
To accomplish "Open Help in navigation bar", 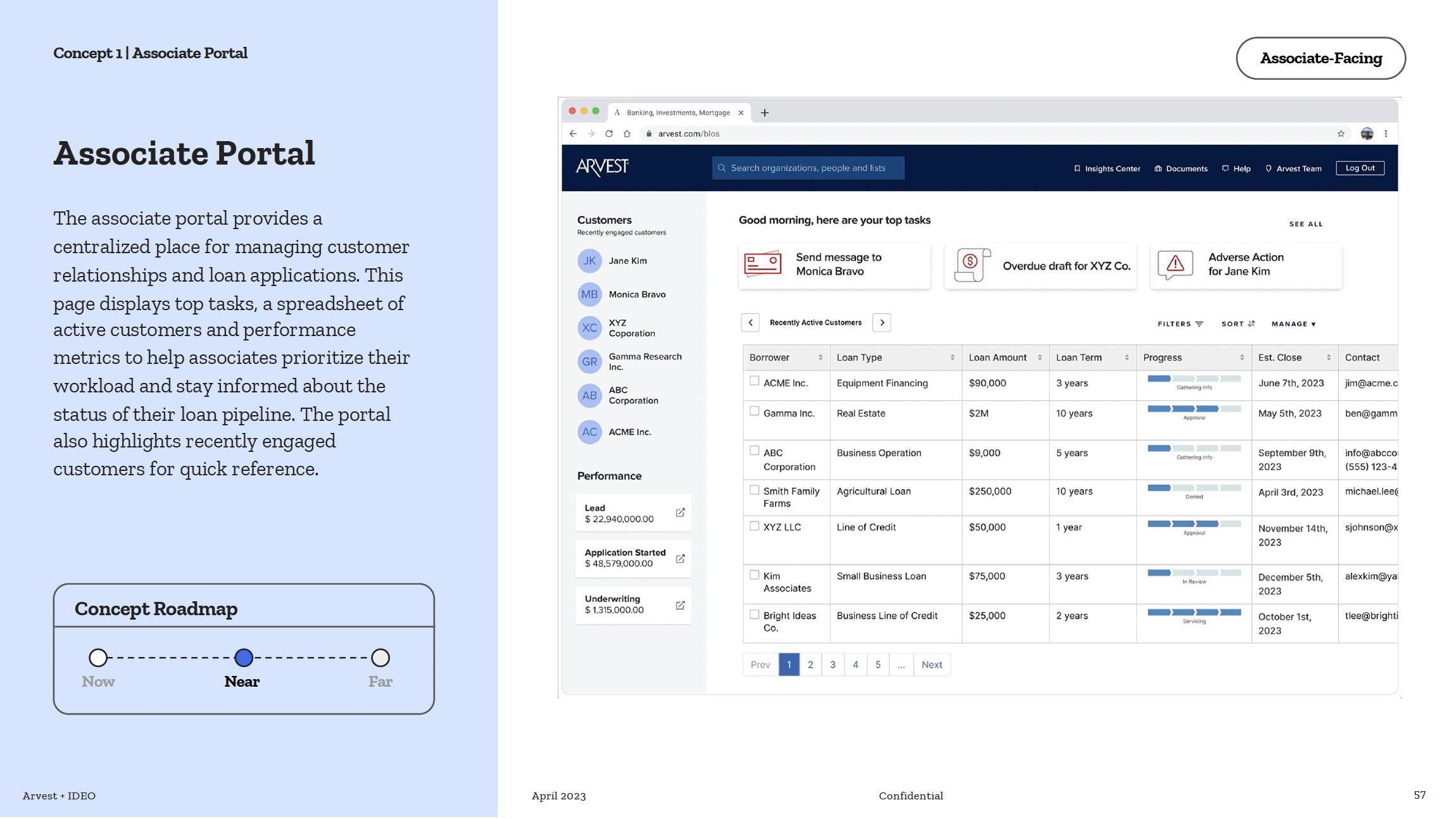I will (1236, 169).
